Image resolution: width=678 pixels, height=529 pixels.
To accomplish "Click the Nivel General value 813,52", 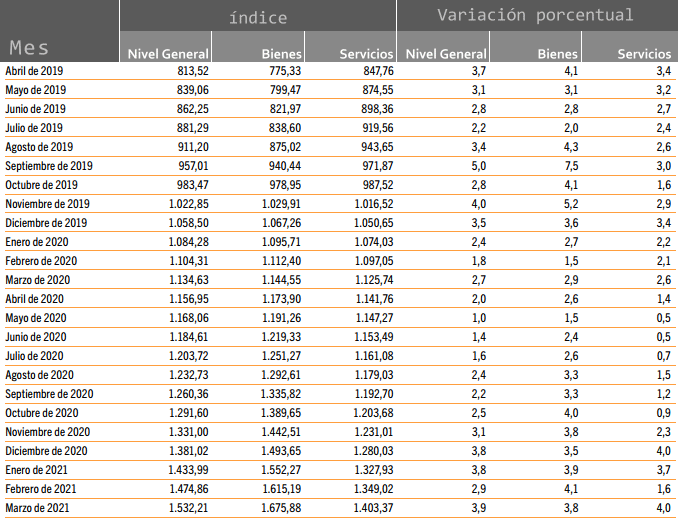I will point(190,70).
